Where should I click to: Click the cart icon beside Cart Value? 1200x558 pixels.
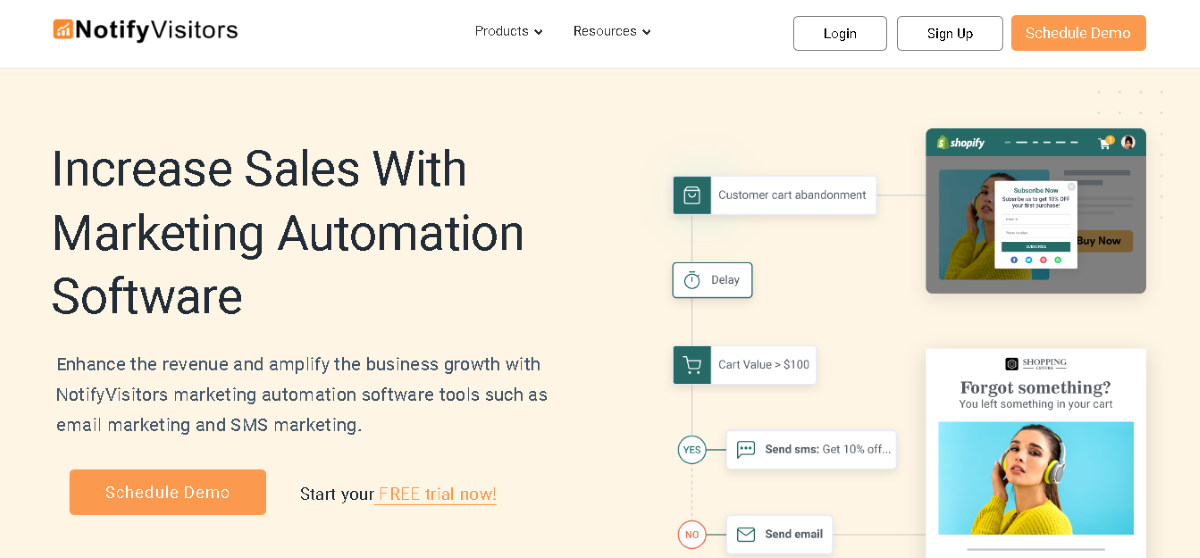click(x=692, y=365)
